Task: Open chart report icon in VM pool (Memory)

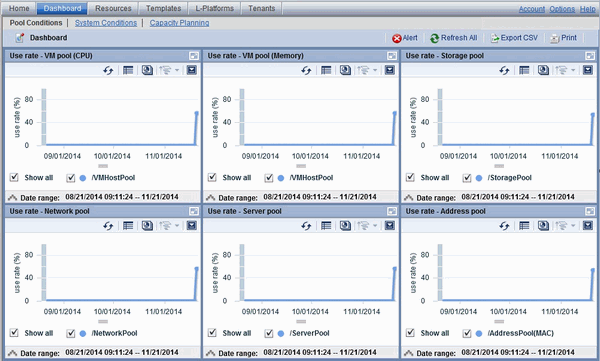Action: 346,70
